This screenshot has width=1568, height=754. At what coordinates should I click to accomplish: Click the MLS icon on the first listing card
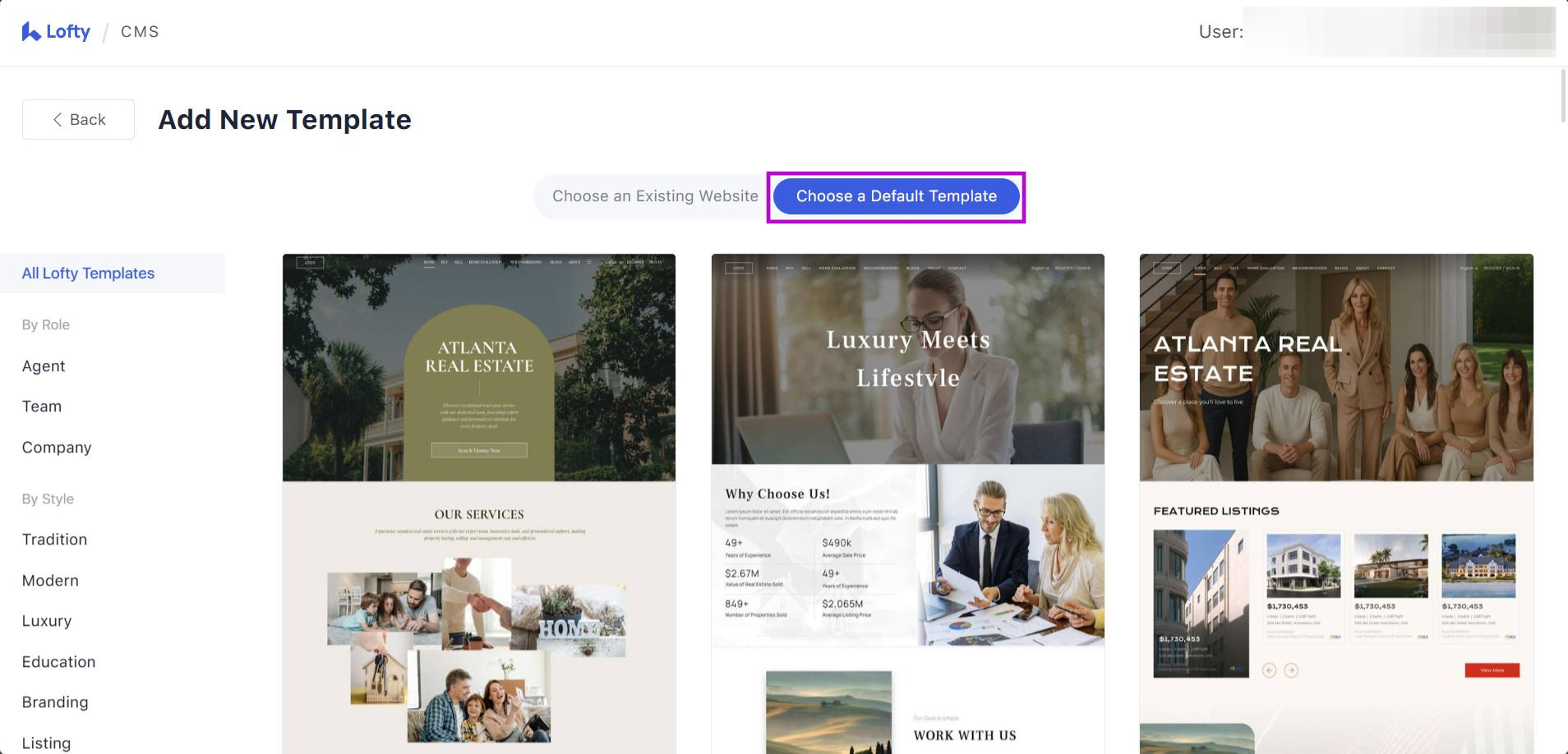[1235, 669]
